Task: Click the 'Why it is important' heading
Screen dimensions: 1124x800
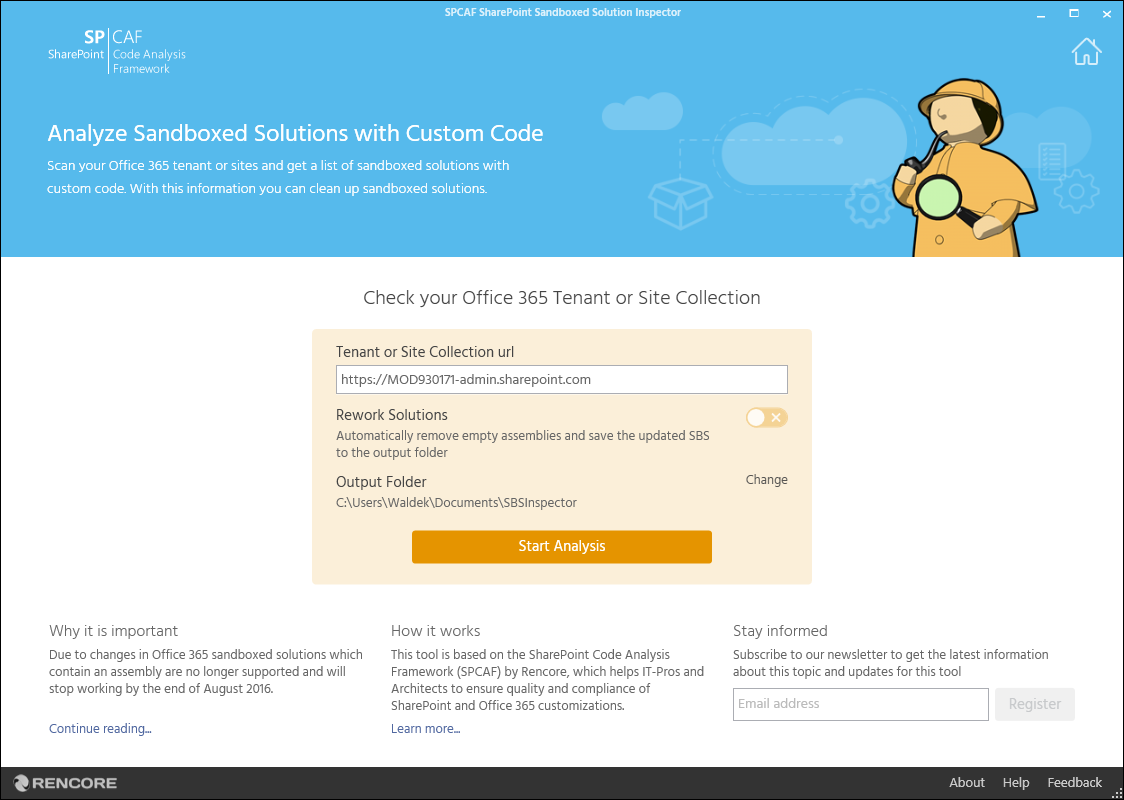Action: [x=113, y=631]
